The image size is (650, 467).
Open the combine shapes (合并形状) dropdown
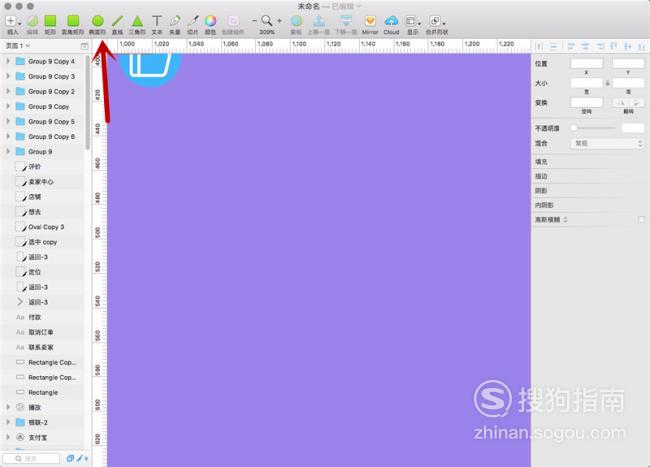click(x=437, y=24)
